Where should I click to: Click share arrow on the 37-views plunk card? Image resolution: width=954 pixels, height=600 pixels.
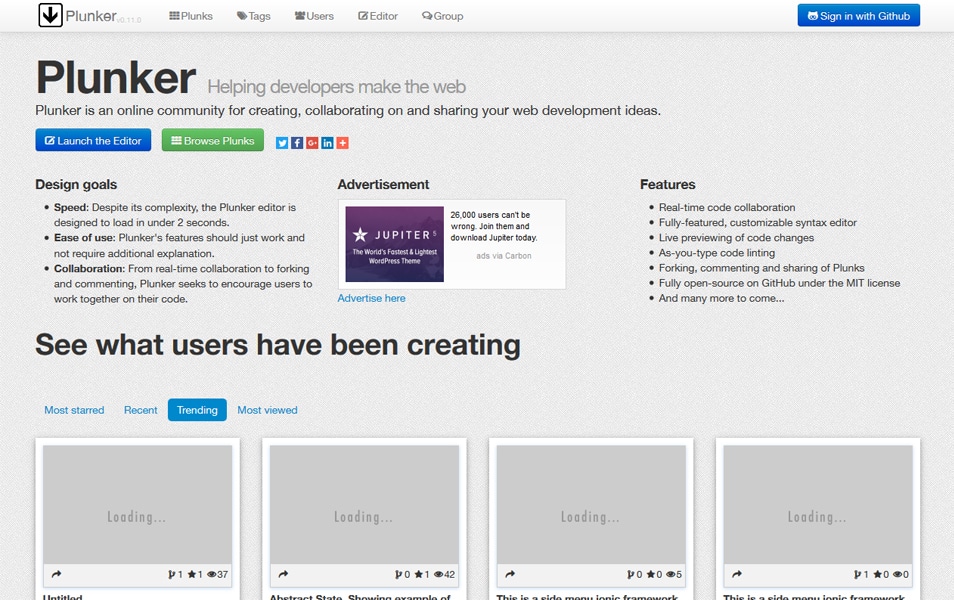coord(56,574)
